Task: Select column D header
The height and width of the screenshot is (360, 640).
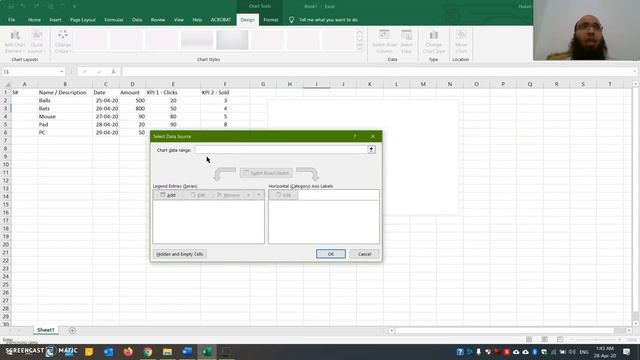Action: pos(132,84)
